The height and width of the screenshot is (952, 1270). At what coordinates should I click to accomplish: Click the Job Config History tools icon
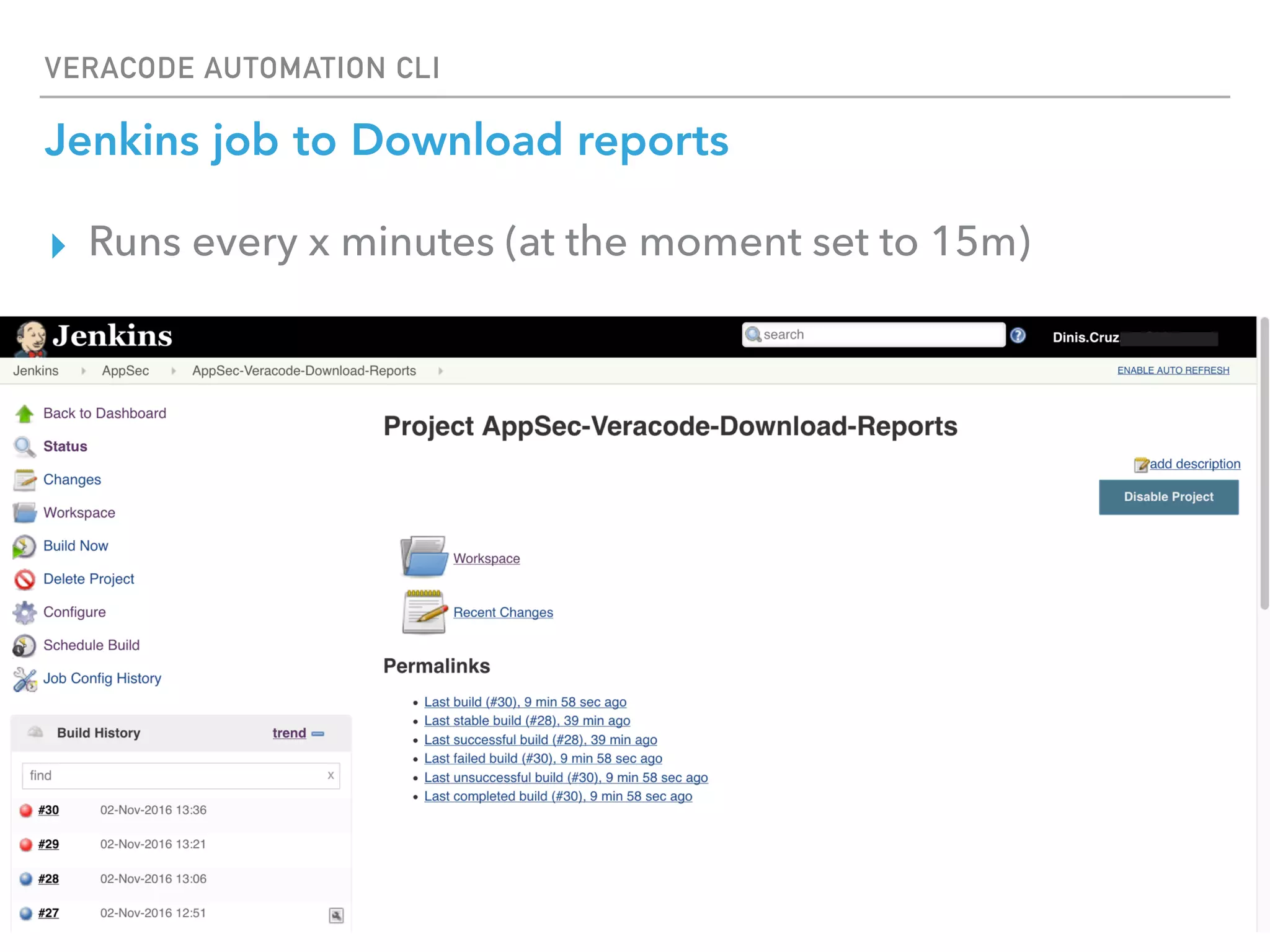coord(25,679)
